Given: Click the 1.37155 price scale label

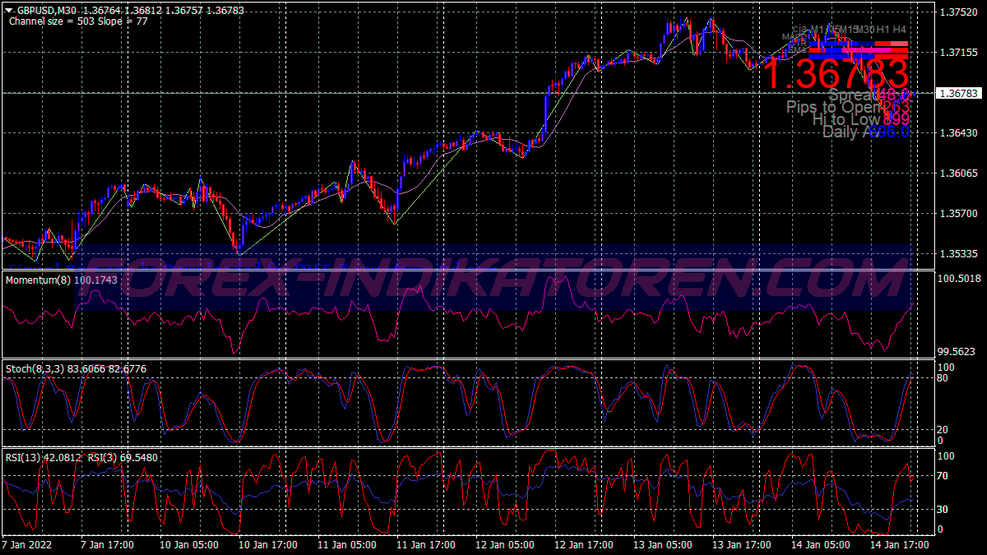Looking at the screenshot, I should [958, 52].
